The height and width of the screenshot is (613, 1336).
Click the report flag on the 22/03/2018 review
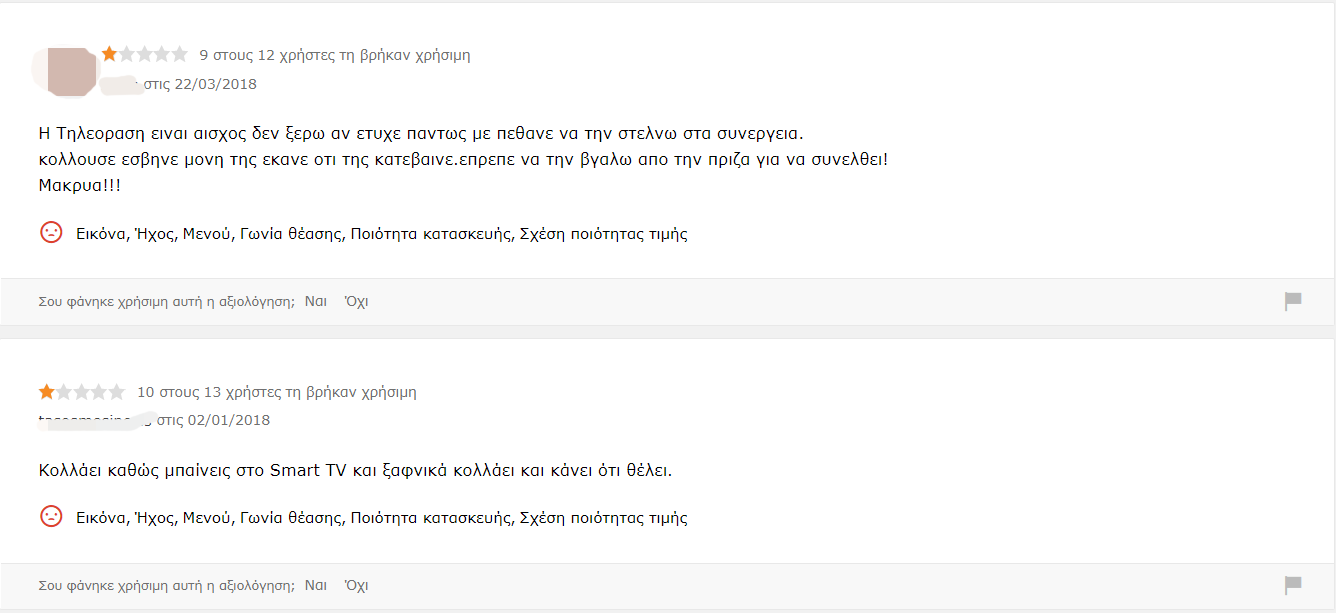(1293, 301)
